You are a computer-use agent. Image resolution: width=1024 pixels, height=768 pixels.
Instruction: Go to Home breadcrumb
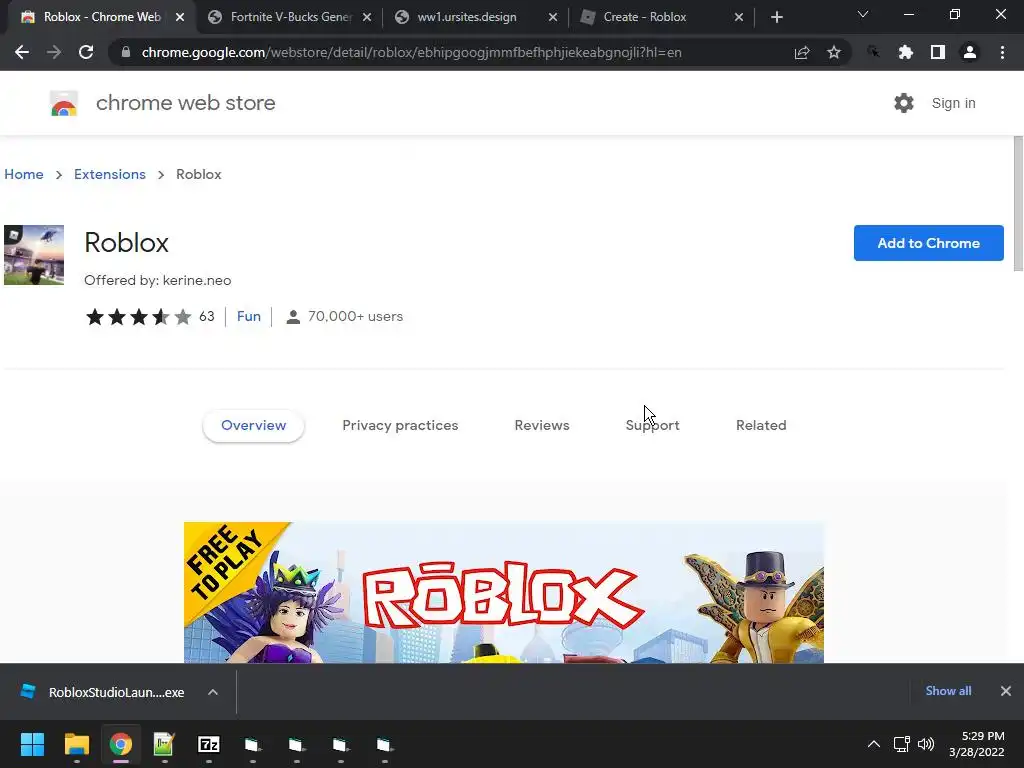tap(24, 174)
